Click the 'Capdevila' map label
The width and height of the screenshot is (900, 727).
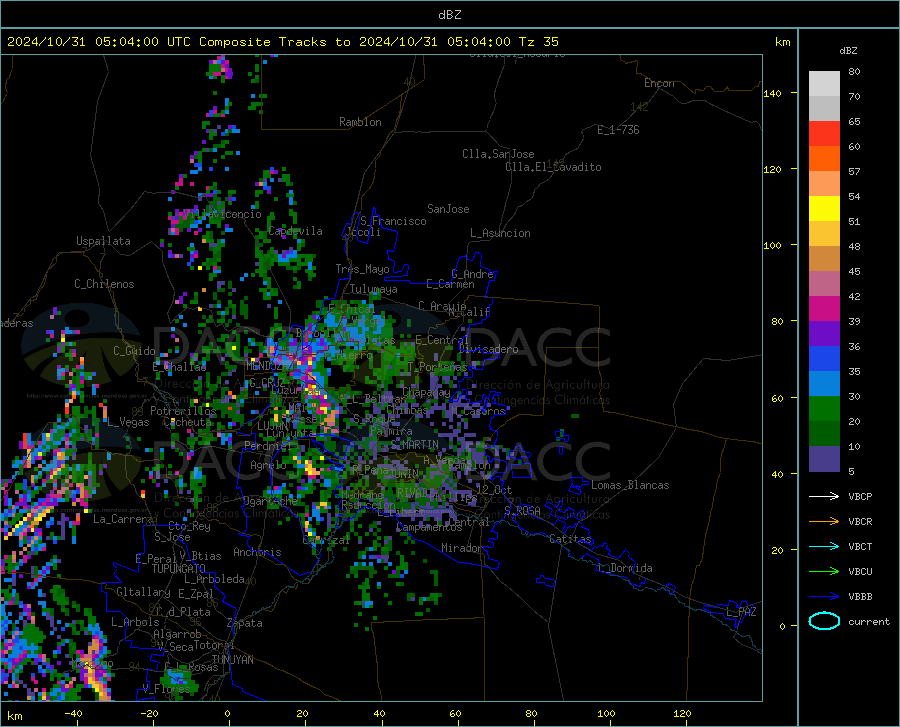tap(295, 231)
